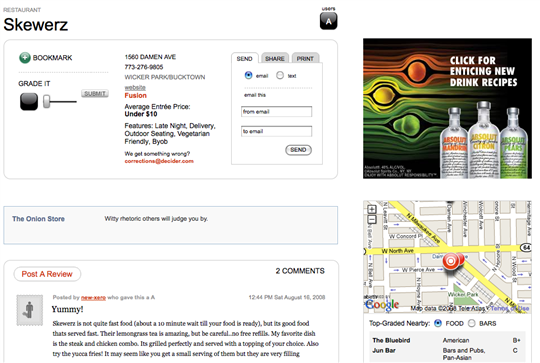The width and height of the screenshot is (540, 363).
Task: Choose the FOOD nearby radio button
Action: click(438, 323)
